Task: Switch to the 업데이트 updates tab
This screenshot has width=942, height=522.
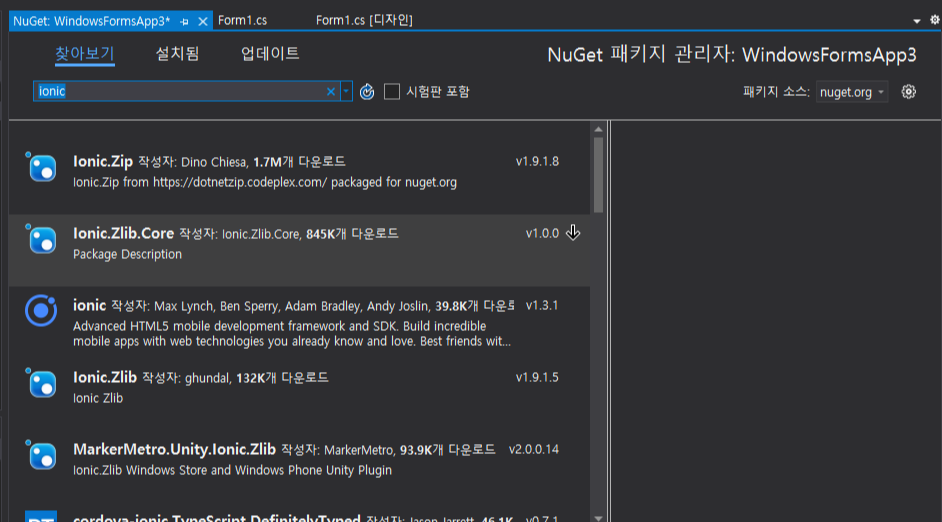Action: 270,54
